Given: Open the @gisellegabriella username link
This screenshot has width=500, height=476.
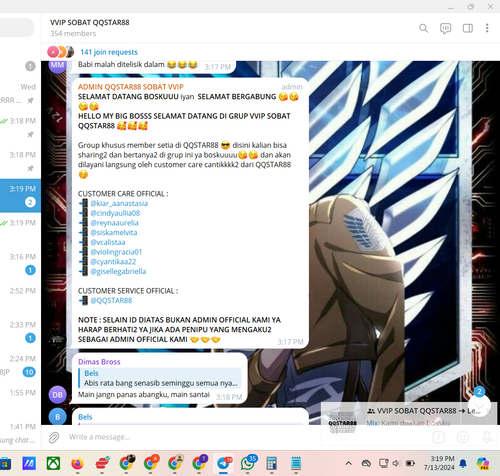Looking at the screenshot, I should [118, 271].
